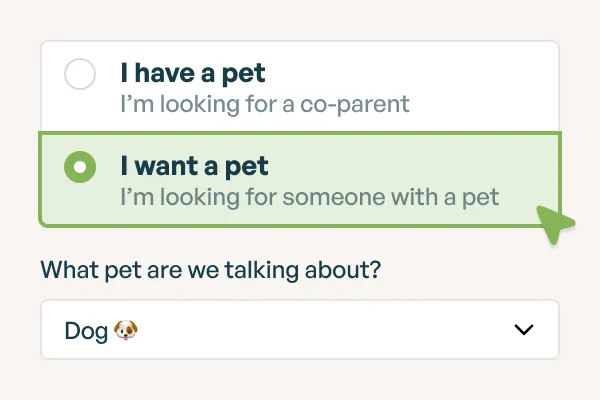Click the "I have a pet" heading
The height and width of the screenshot is (400, 600).
(x=193, y=73)
